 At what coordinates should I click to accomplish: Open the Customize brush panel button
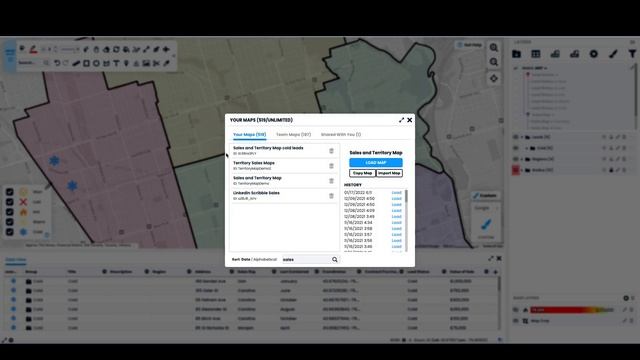click(x=485, y=196)
